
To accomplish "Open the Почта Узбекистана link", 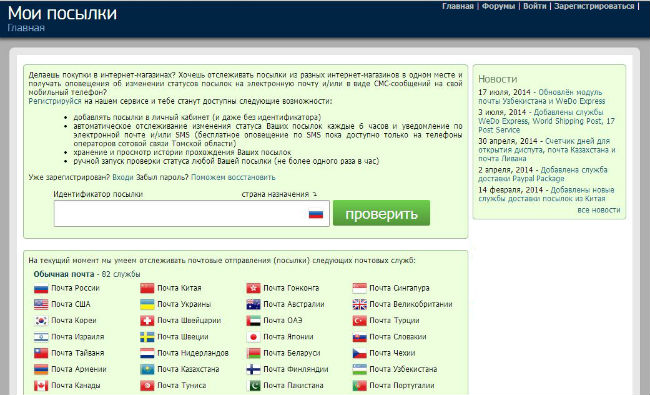I will point(403,369).
